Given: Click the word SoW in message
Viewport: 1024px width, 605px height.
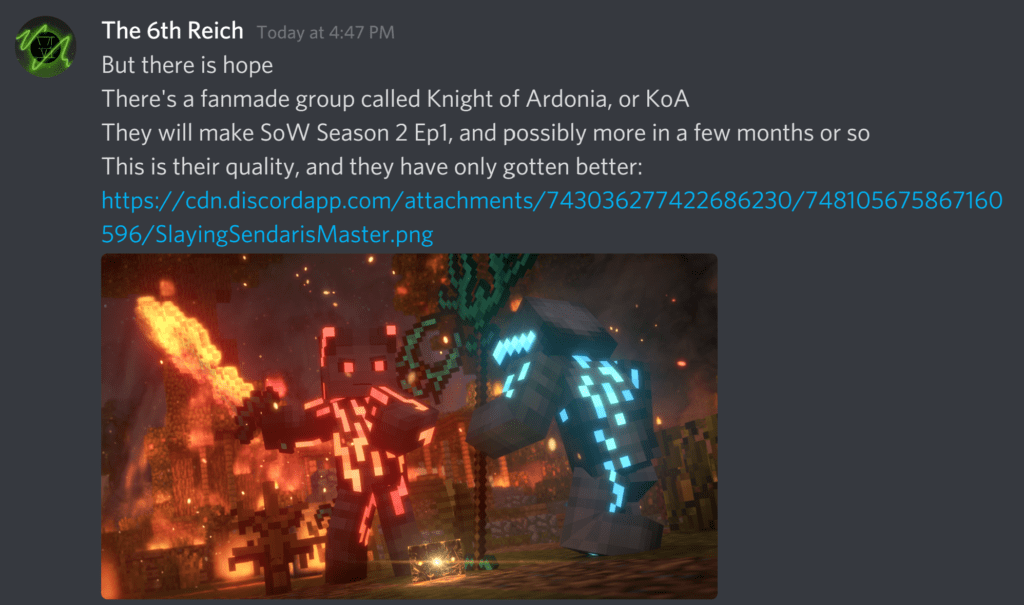Looking at the screenshot, I should tap(285, 133).
